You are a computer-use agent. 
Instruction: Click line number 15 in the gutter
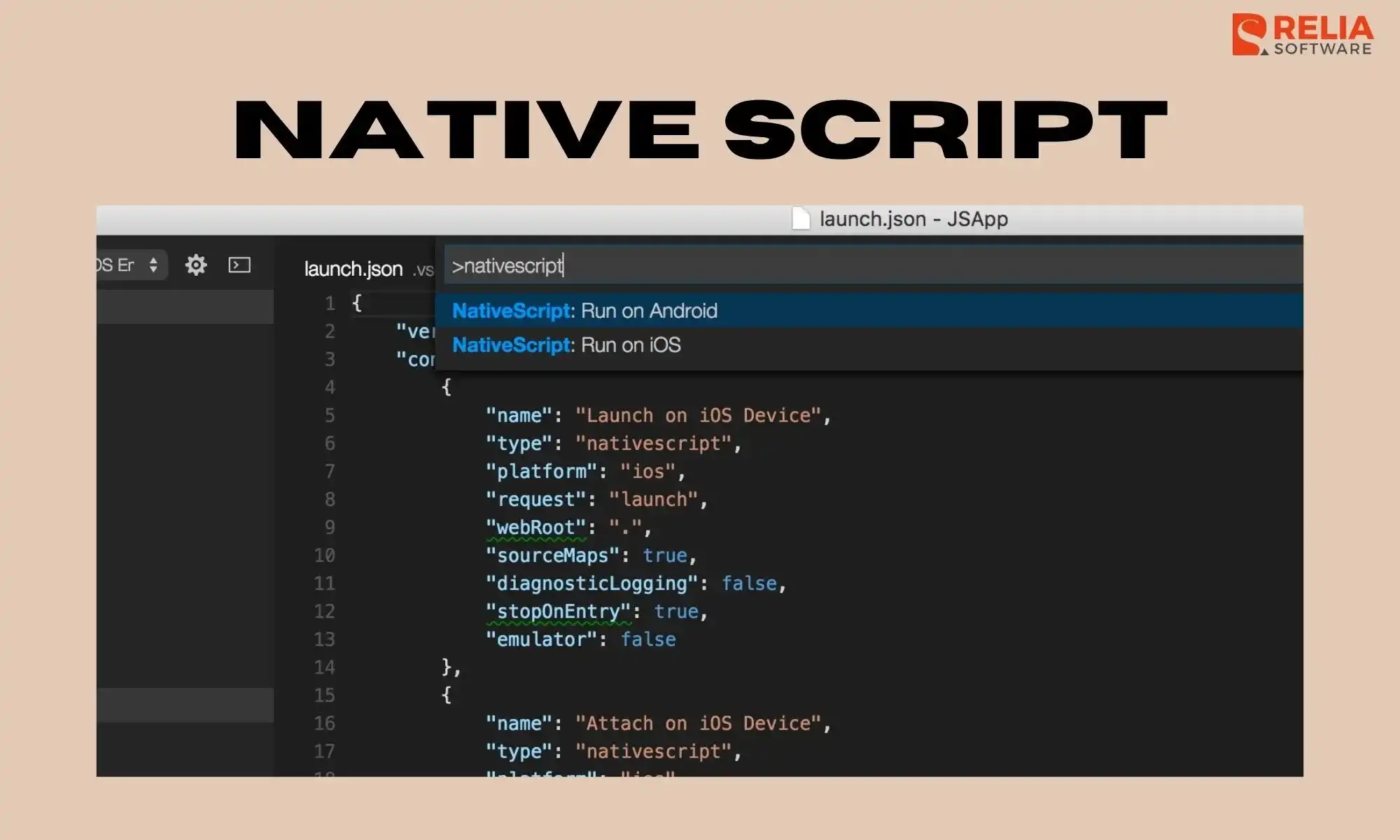(324, 695)
